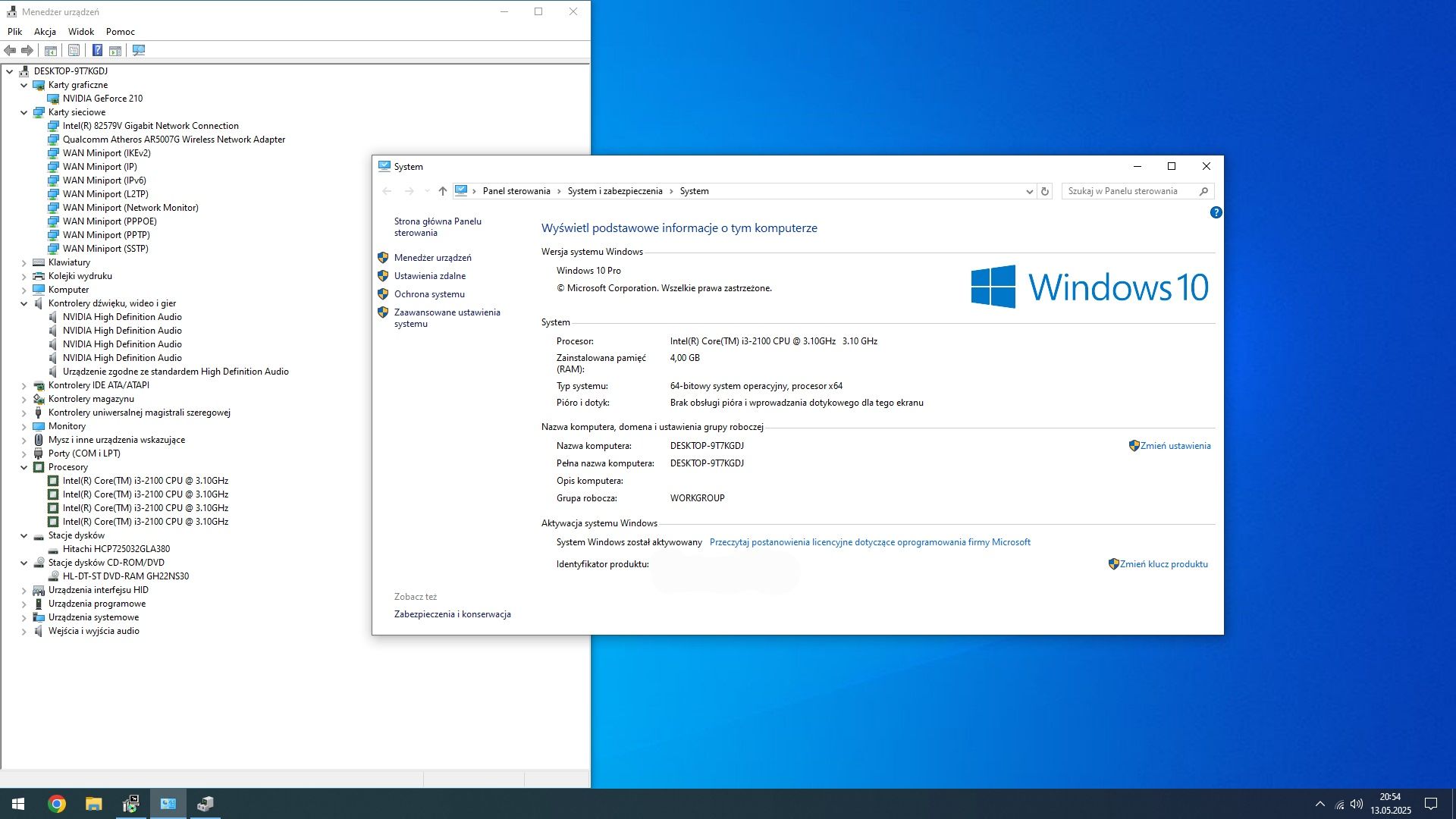Collapse the DESKTOP-9T7KGDJ root node
The image size is (1456, 819).
click(x=10, y=71)
